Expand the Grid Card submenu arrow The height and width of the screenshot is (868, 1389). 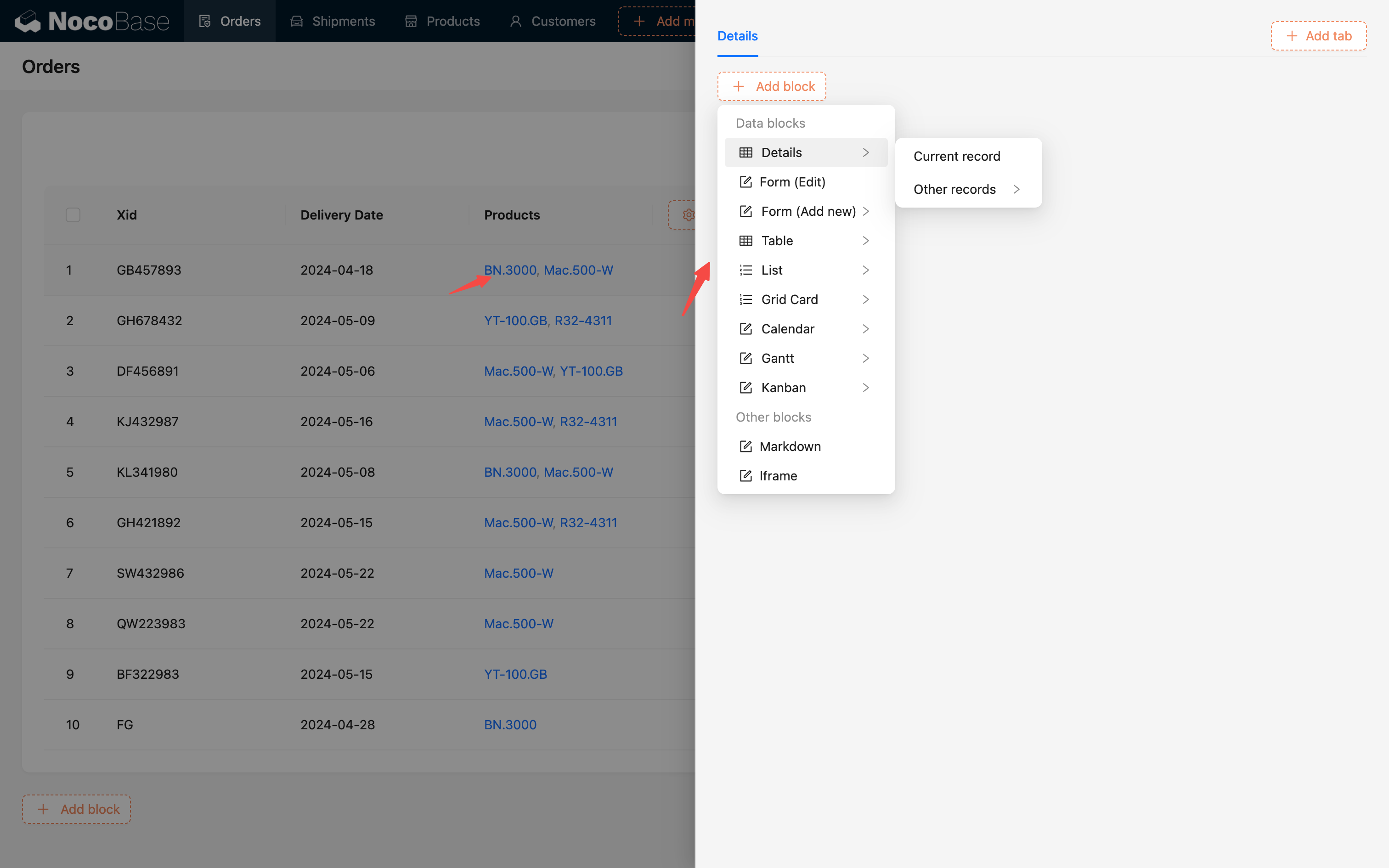[x=865, y=299]
